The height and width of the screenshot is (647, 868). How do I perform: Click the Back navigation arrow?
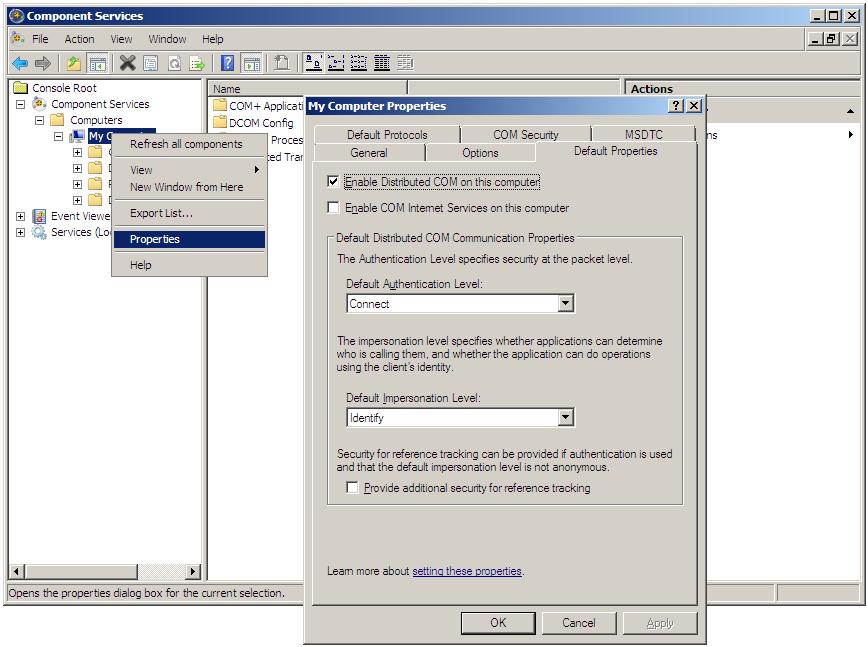point(21,62)
